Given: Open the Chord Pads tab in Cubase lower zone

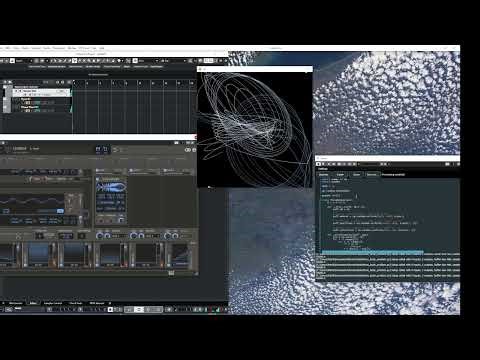Looking at the screenshot, I should tap(76, 303).
